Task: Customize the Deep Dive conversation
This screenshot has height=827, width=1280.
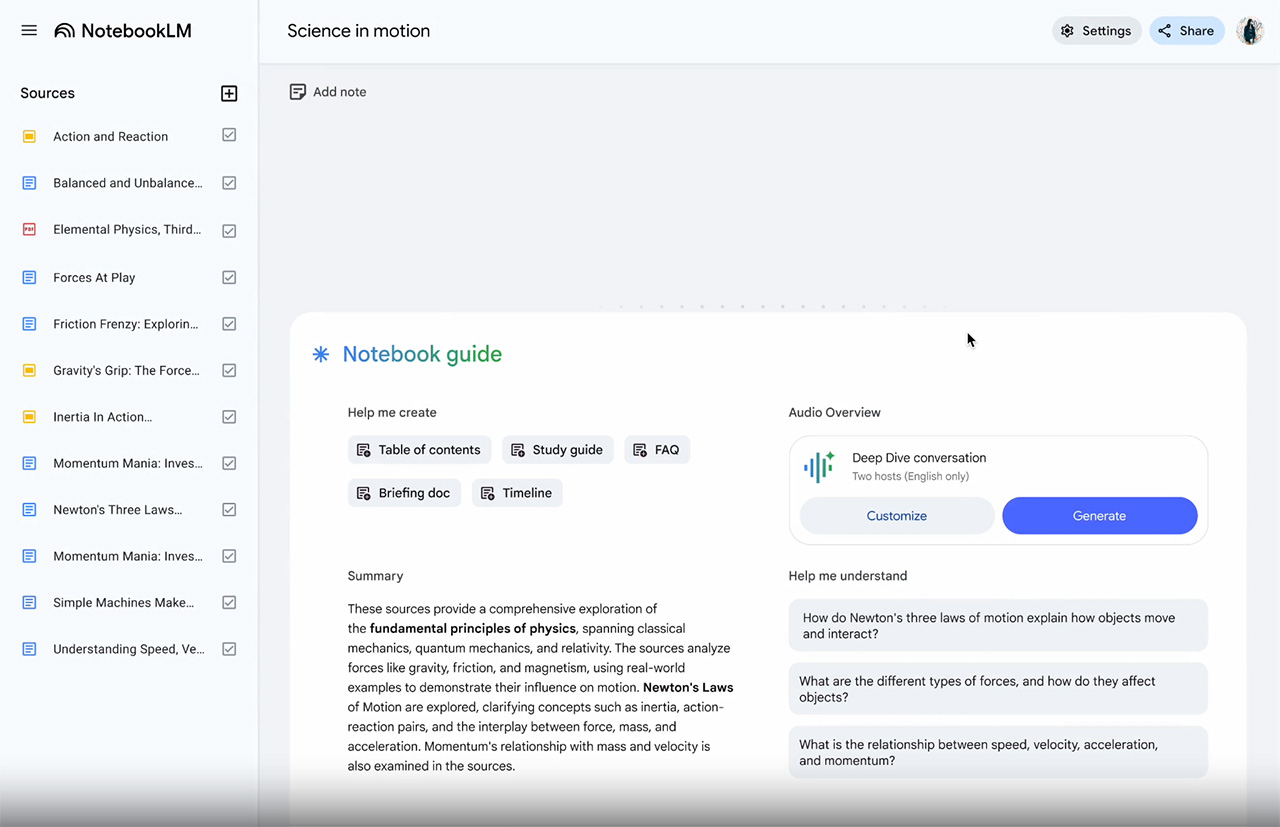Action: point(896,516)
